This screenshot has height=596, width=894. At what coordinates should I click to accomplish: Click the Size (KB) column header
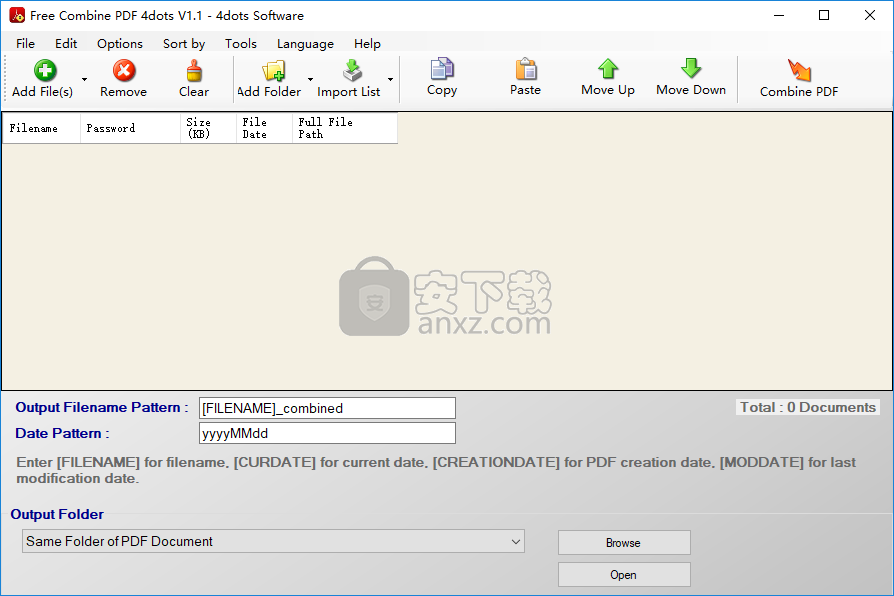(208, 128)
